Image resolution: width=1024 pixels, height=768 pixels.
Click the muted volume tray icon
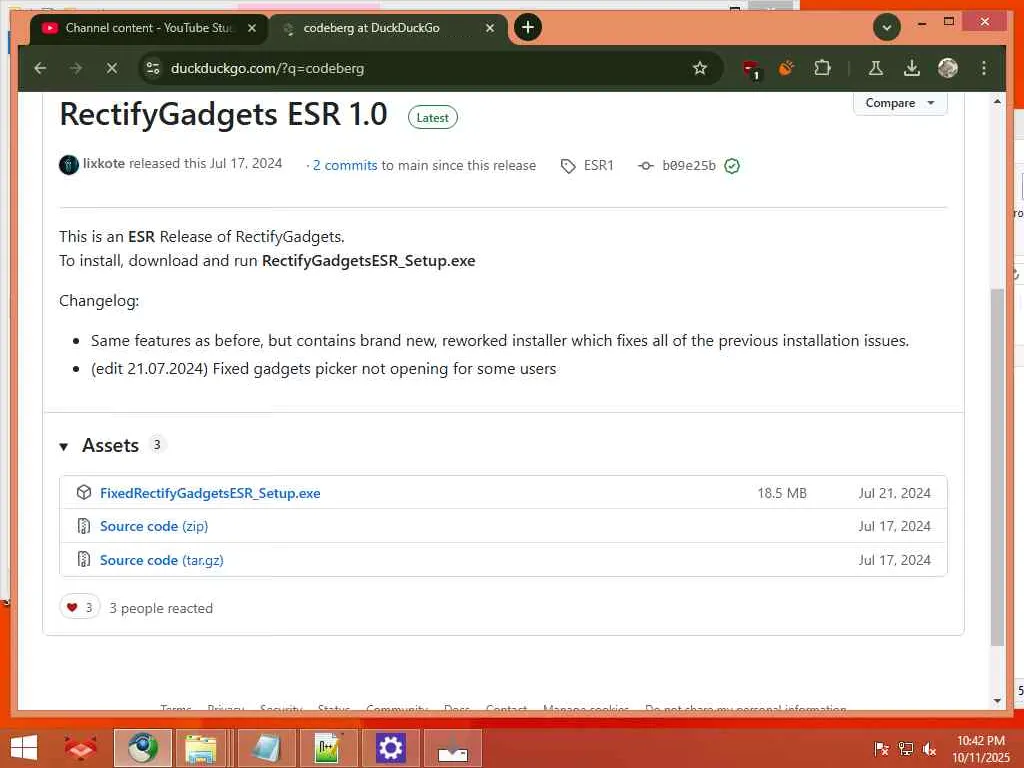(929, 749)
